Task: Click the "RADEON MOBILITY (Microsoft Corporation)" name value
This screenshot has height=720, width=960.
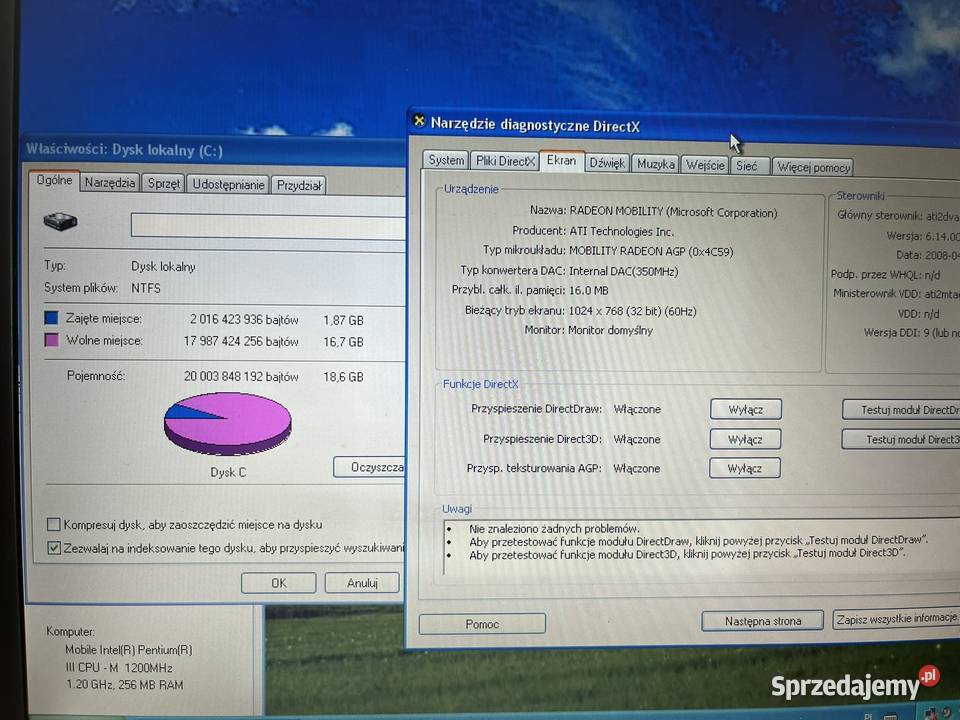Action: [x=673, y=212]
